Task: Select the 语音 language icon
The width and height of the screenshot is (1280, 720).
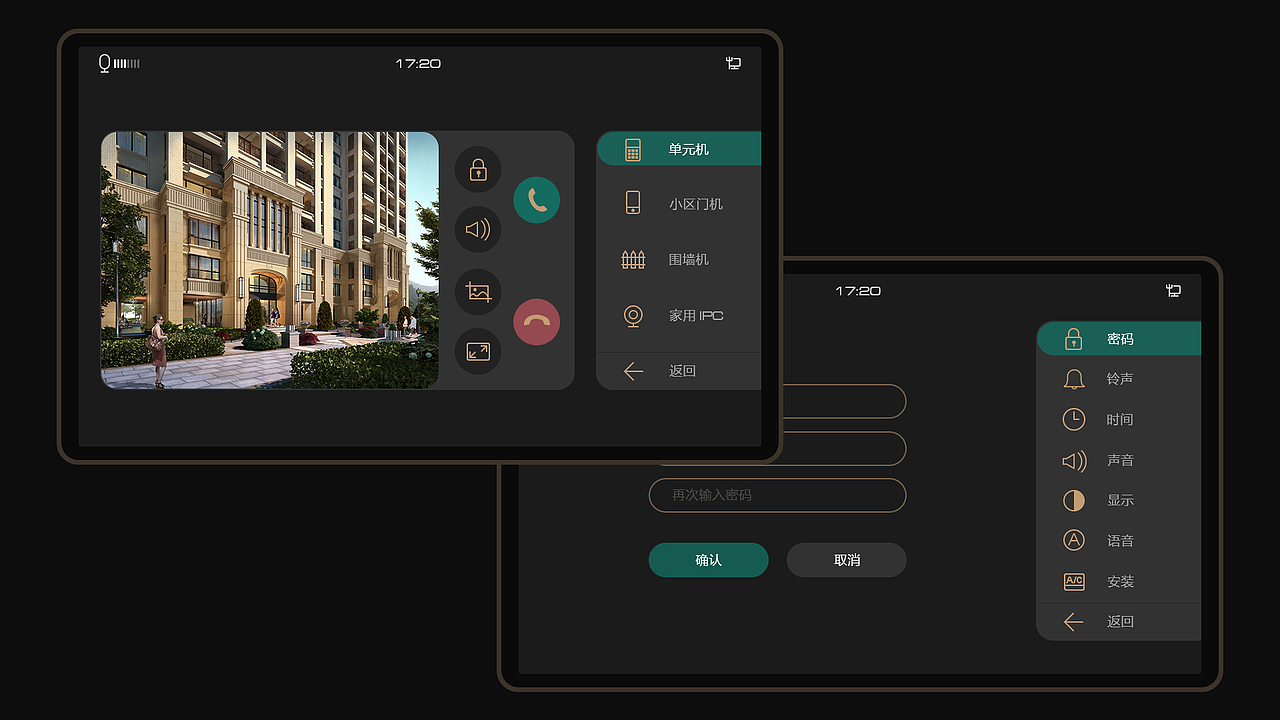Action: click(1073, 540)
